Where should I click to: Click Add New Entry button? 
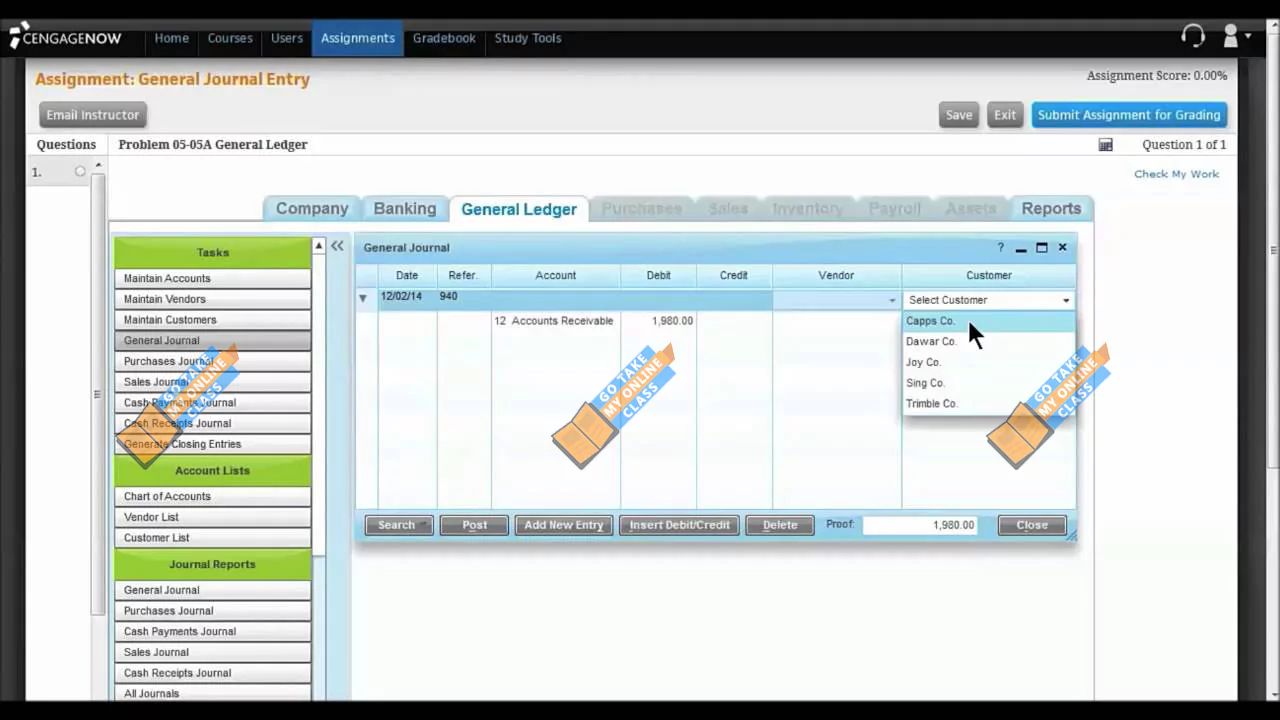click(x=564, y=525)
